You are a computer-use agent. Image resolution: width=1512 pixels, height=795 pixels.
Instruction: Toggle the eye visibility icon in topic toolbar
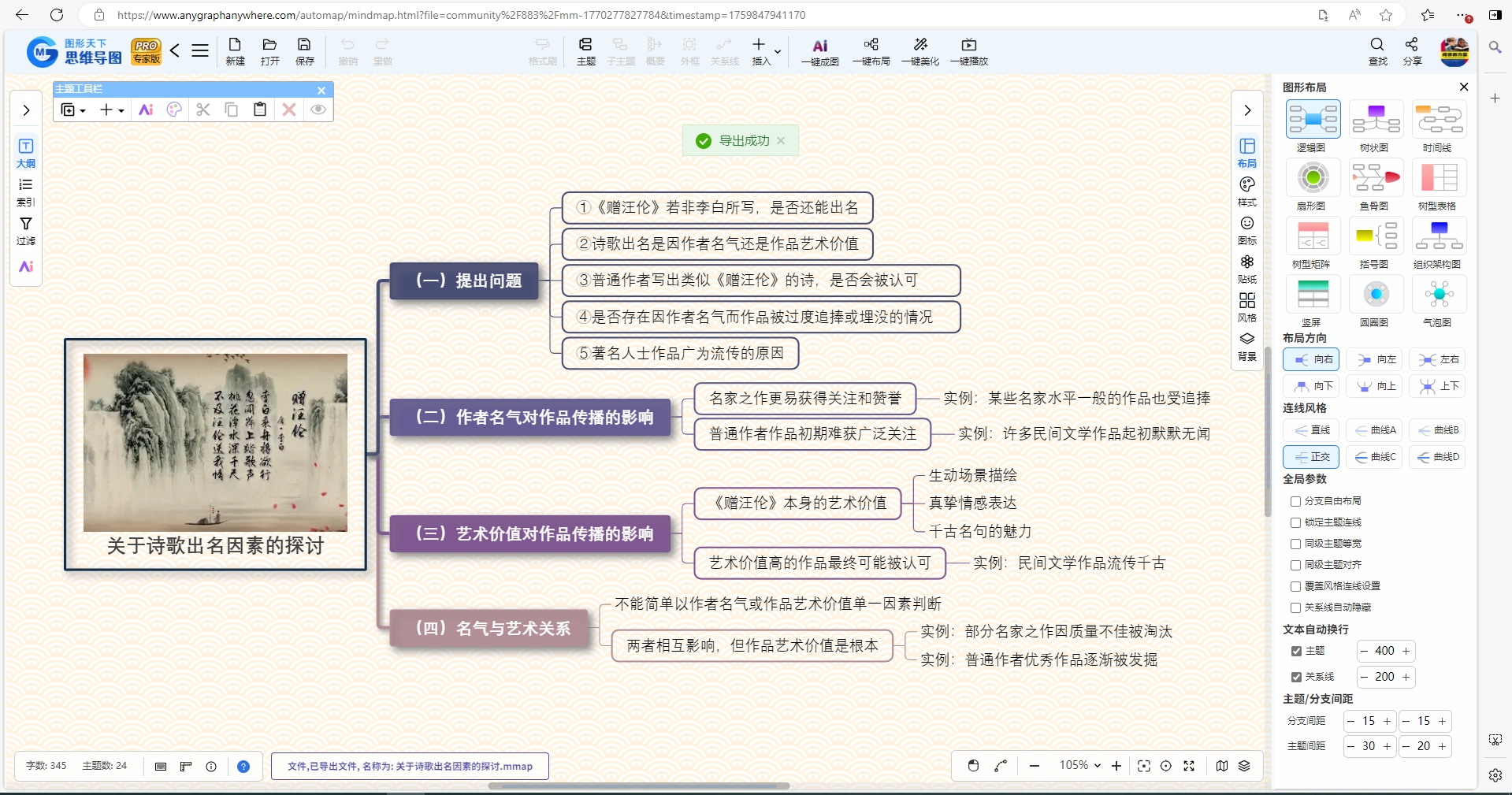tap(318, 110)
